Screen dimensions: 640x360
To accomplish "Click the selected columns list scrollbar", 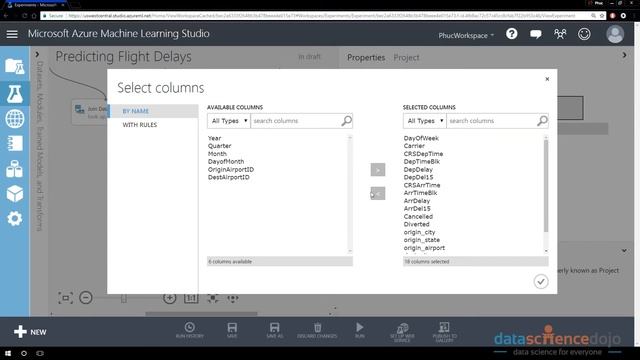I will [546, 186].
